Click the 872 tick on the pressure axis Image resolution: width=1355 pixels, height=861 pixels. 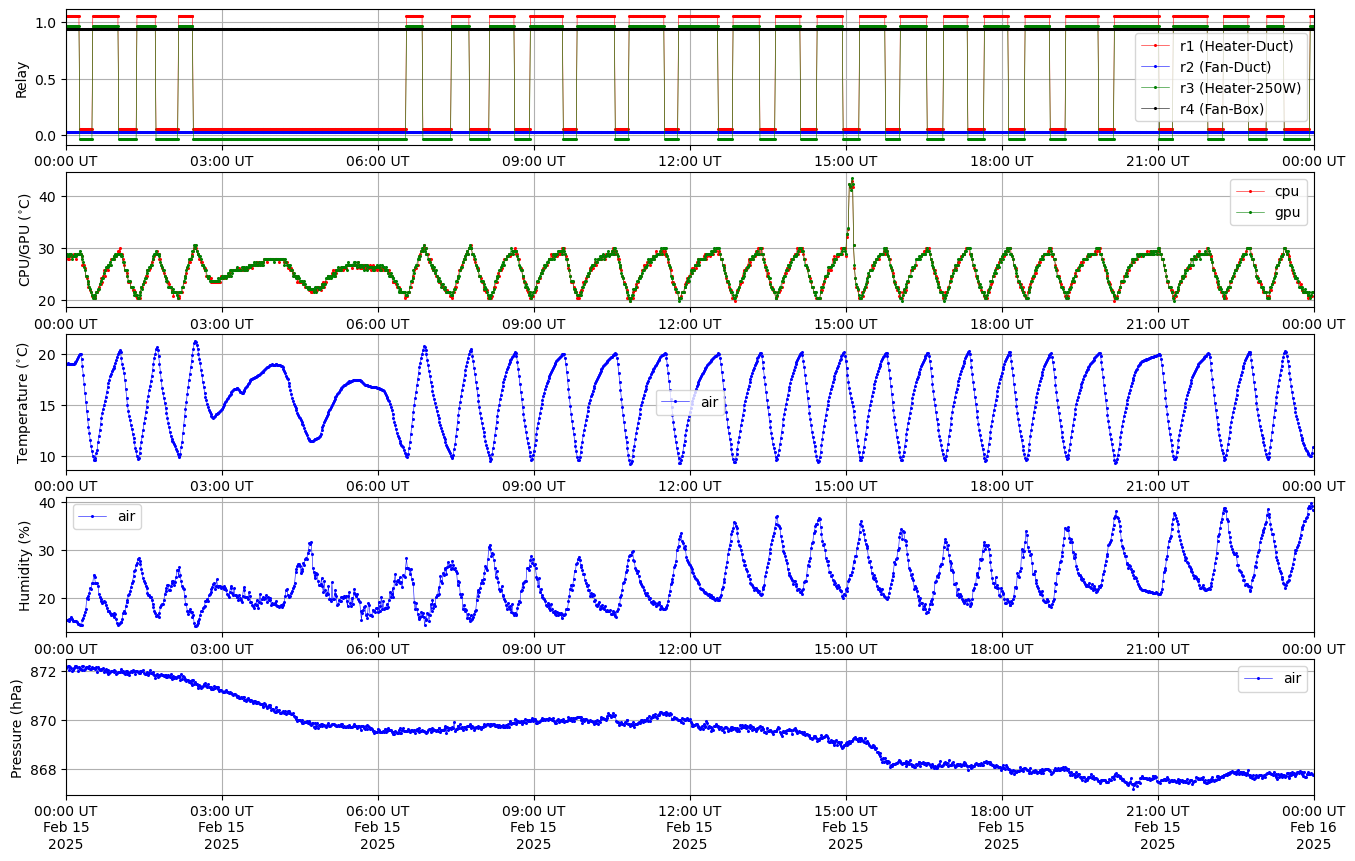click(x=45, y=672)
